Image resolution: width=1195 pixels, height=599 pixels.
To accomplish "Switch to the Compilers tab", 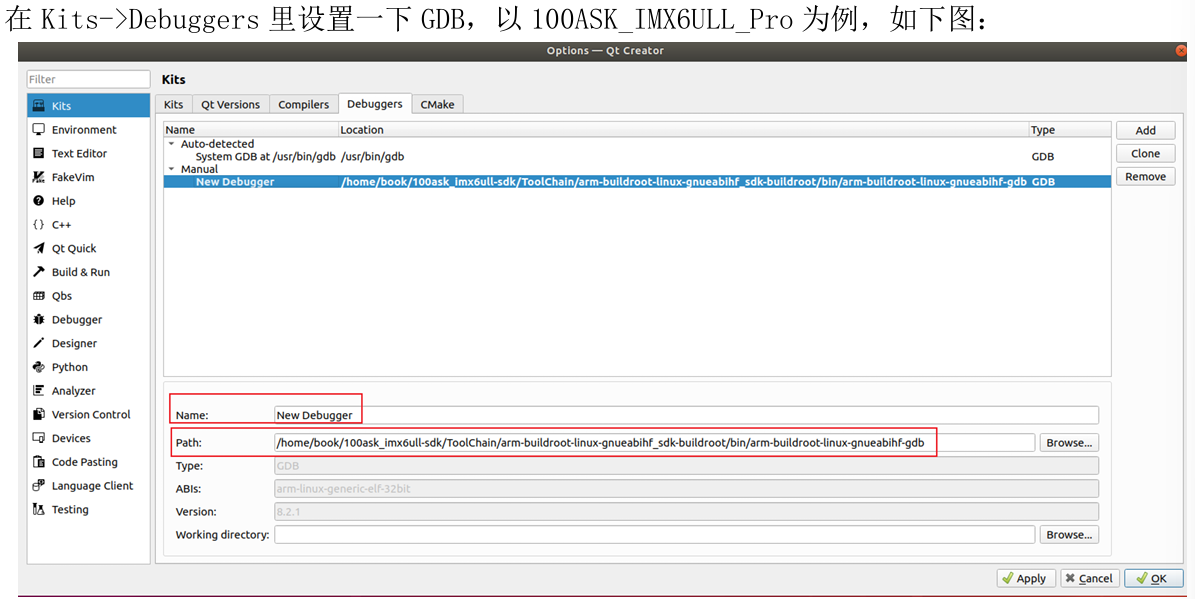I will (303, 104).
